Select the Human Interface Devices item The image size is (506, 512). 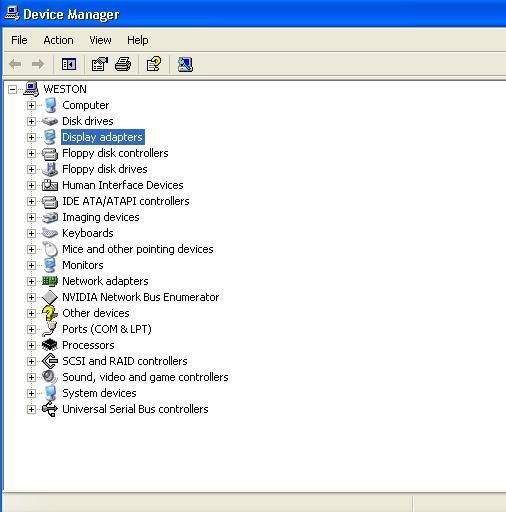(123, 185)
